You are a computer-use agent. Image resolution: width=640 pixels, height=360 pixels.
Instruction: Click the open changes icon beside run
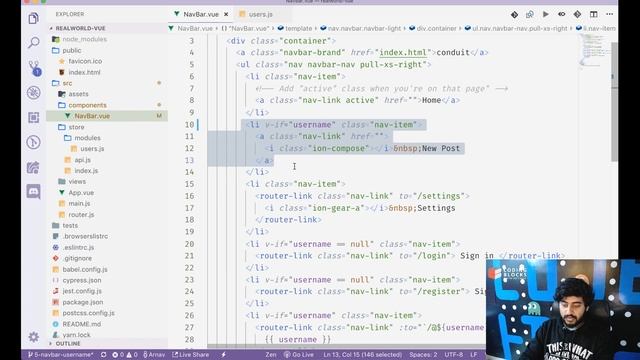tap(530, 14)
